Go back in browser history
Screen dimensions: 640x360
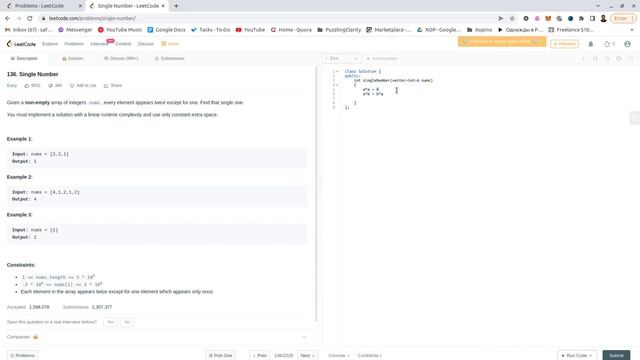pos(7,18)
